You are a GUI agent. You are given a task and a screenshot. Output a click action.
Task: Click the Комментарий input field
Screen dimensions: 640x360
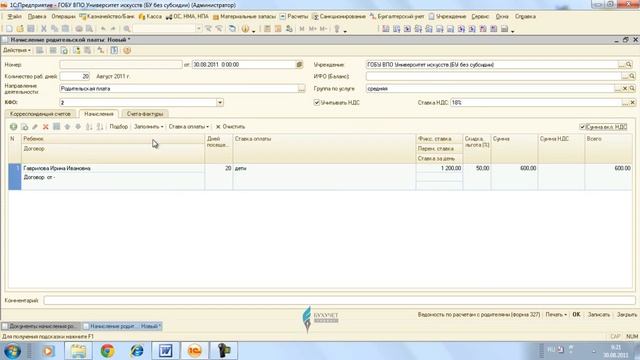click(x=340, y=300)
